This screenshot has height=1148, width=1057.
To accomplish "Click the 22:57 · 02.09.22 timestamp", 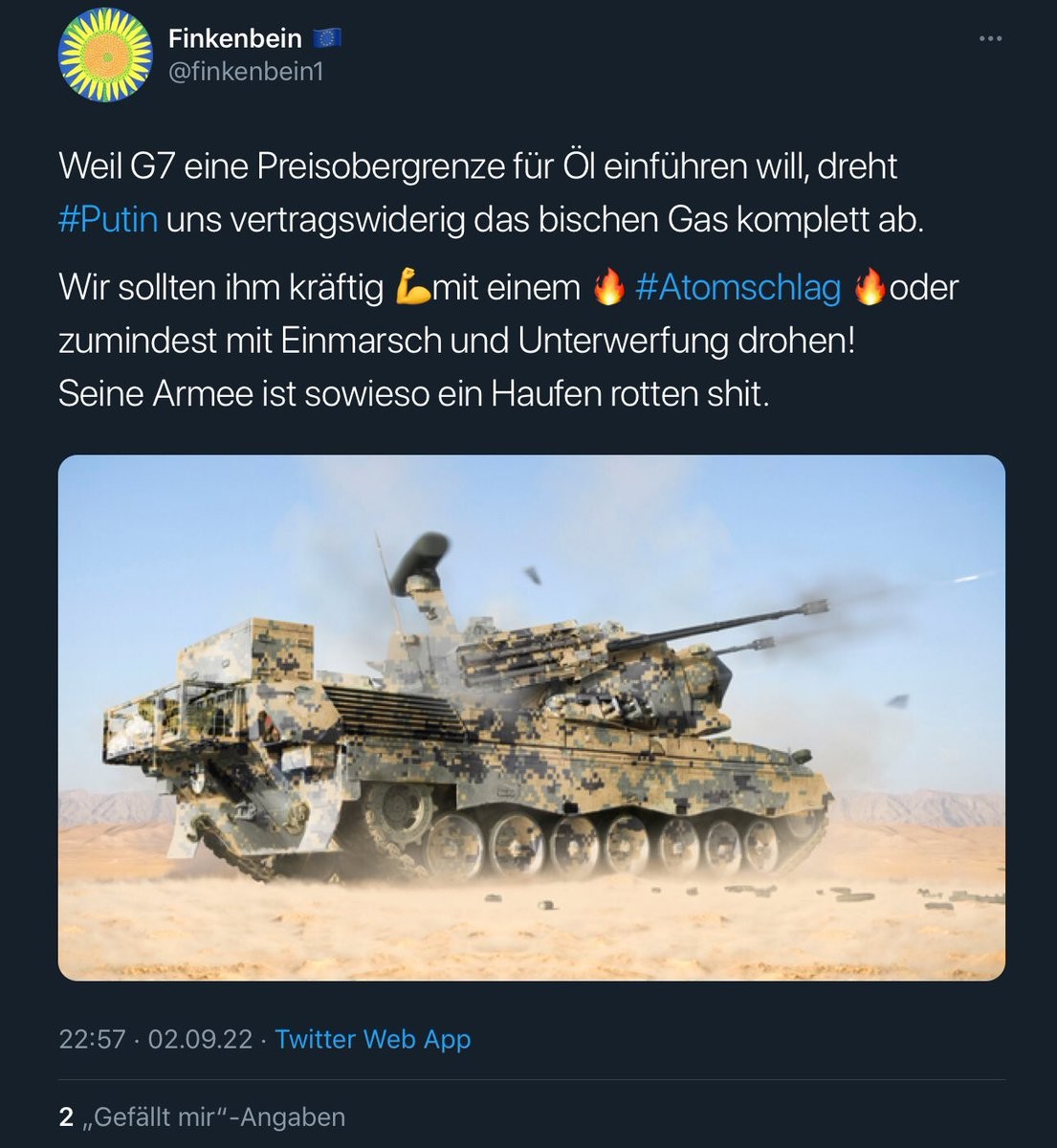I will click(155, 1039).
